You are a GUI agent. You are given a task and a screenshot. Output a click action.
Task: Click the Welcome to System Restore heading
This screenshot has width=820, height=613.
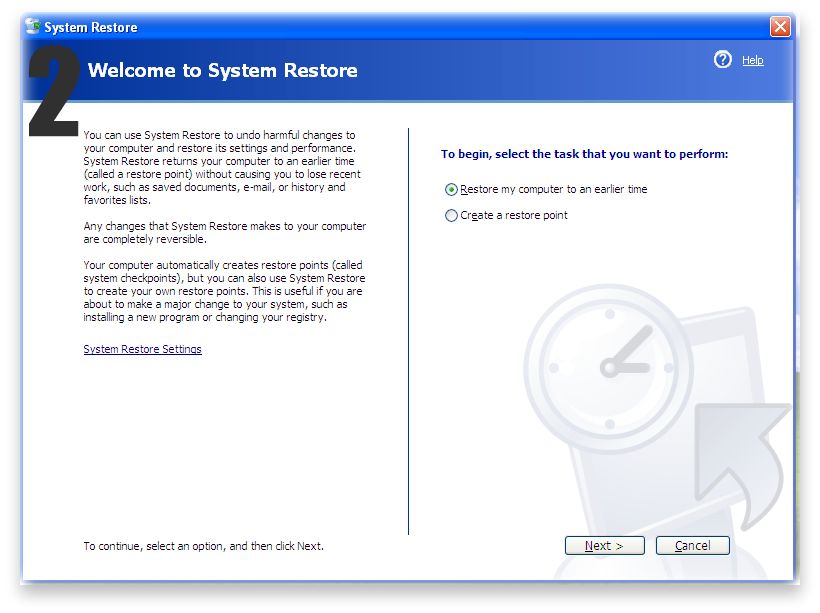pos(222,71)
